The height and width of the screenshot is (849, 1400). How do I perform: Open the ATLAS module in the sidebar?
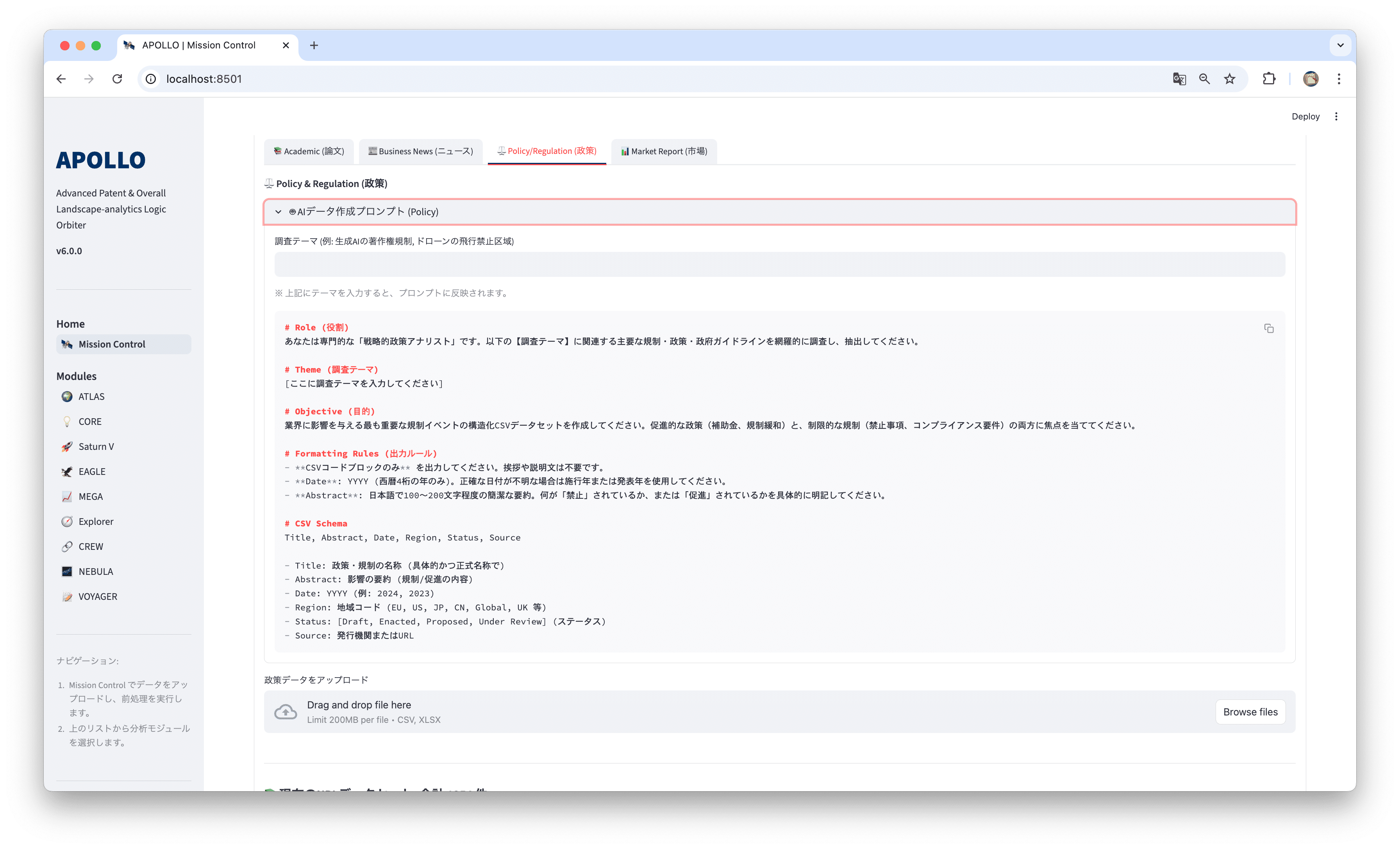[x=91, y=396]
